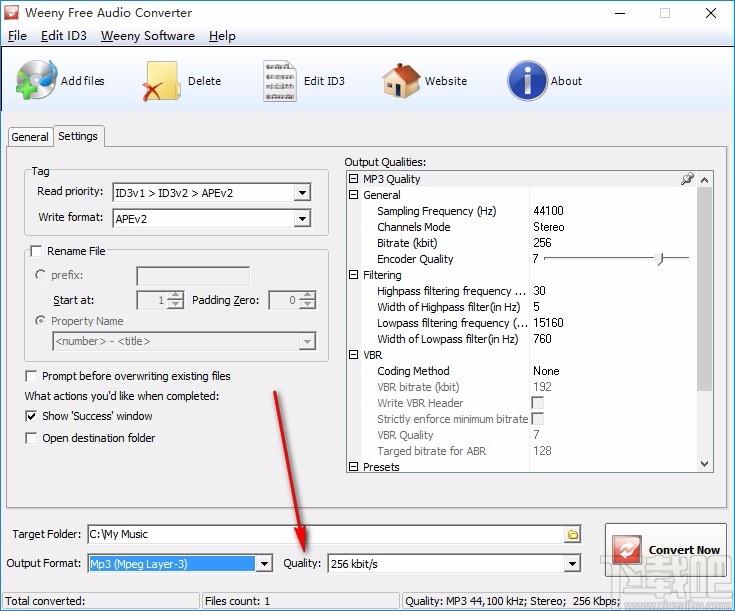
Task: Collapse the VBR group
Action: pos(353,355)
